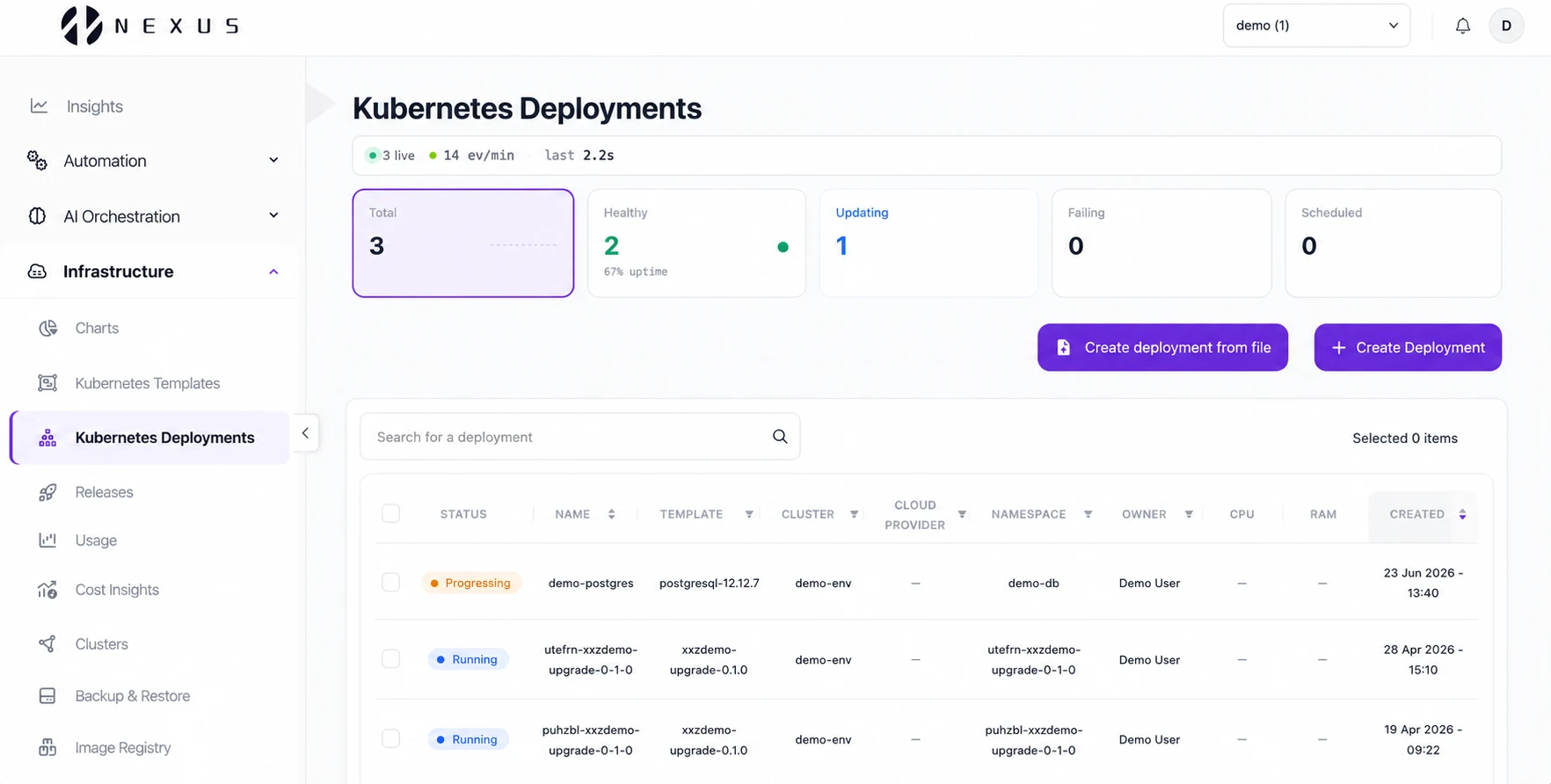Focus the Search for a deployment field
This screenshot has width=1551, height=784.
pyautogui.click(x=579, y=437)
